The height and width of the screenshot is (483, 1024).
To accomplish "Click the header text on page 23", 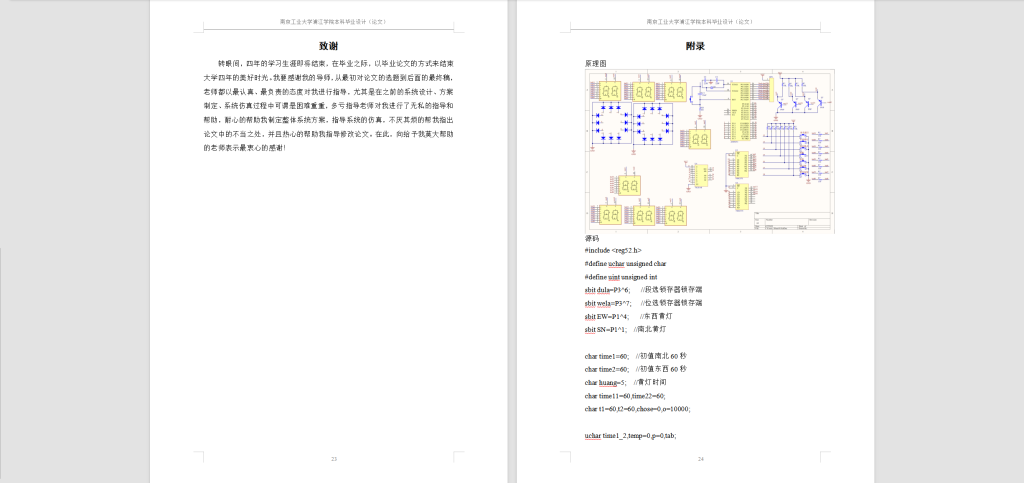I will 334,22.
